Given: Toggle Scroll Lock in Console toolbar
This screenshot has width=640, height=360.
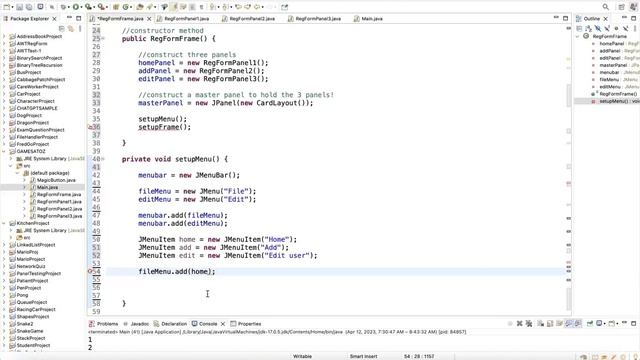Looking at the screenshot, I should click(550, 324).
